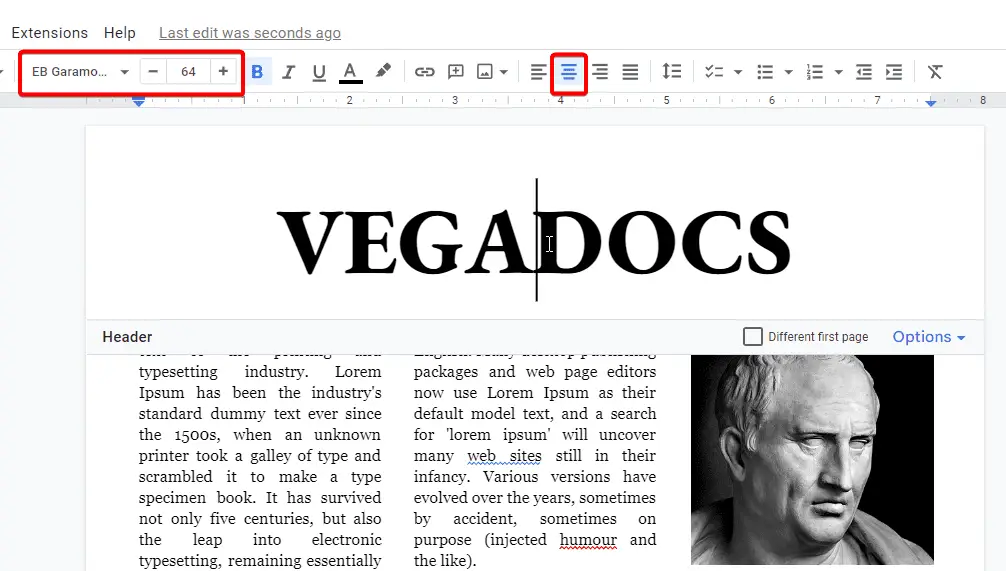Image resolution: width=1006 pixels, height=571 pixels.
Task: Click the Insert image icon
Action: pyautogui.click(x=485, y=72)
